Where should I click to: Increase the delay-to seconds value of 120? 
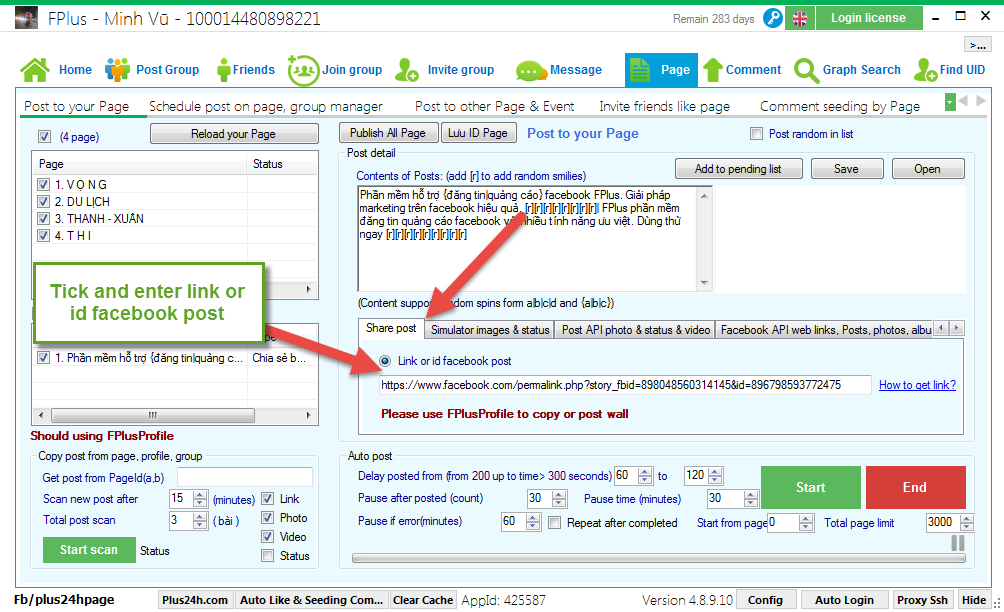(x=715, y=472)
